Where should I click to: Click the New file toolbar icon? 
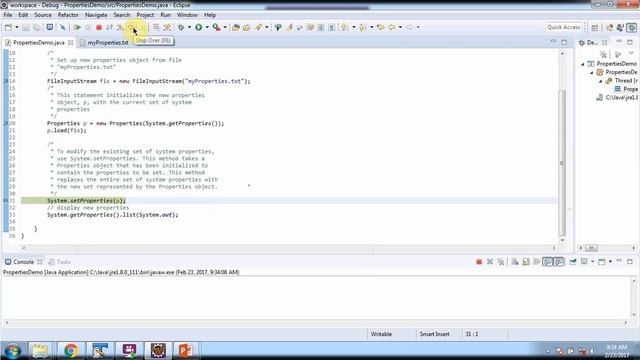tap(8, 27)
